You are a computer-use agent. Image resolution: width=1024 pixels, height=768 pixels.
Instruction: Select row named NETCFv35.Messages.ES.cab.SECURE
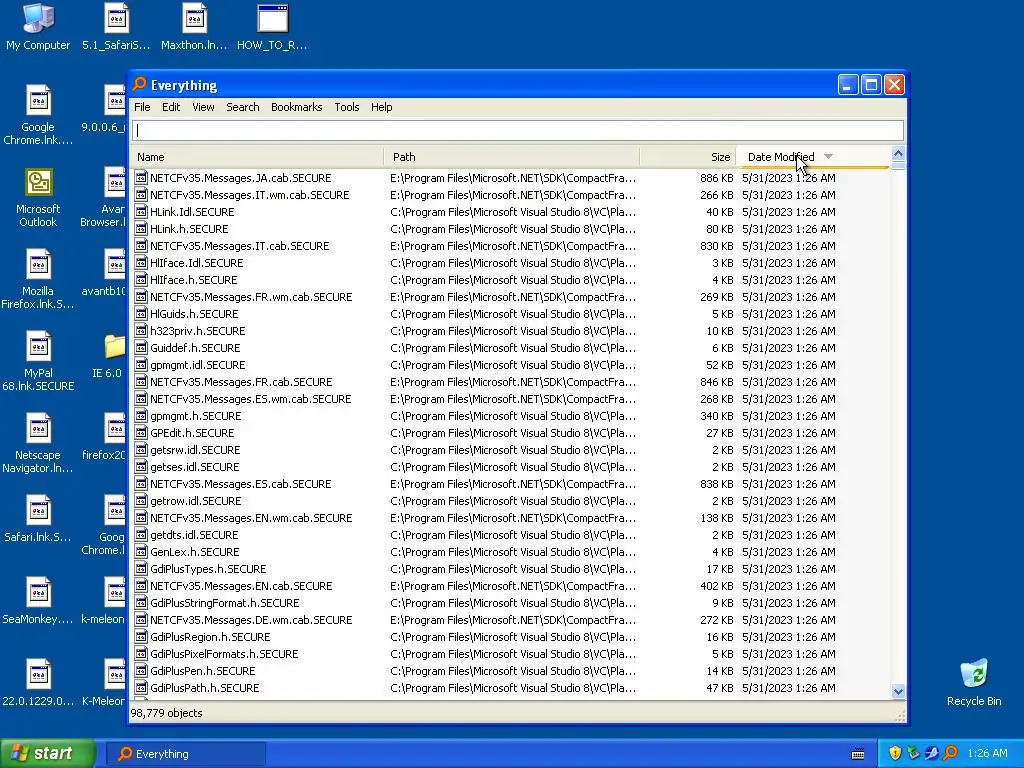point(511,484)
